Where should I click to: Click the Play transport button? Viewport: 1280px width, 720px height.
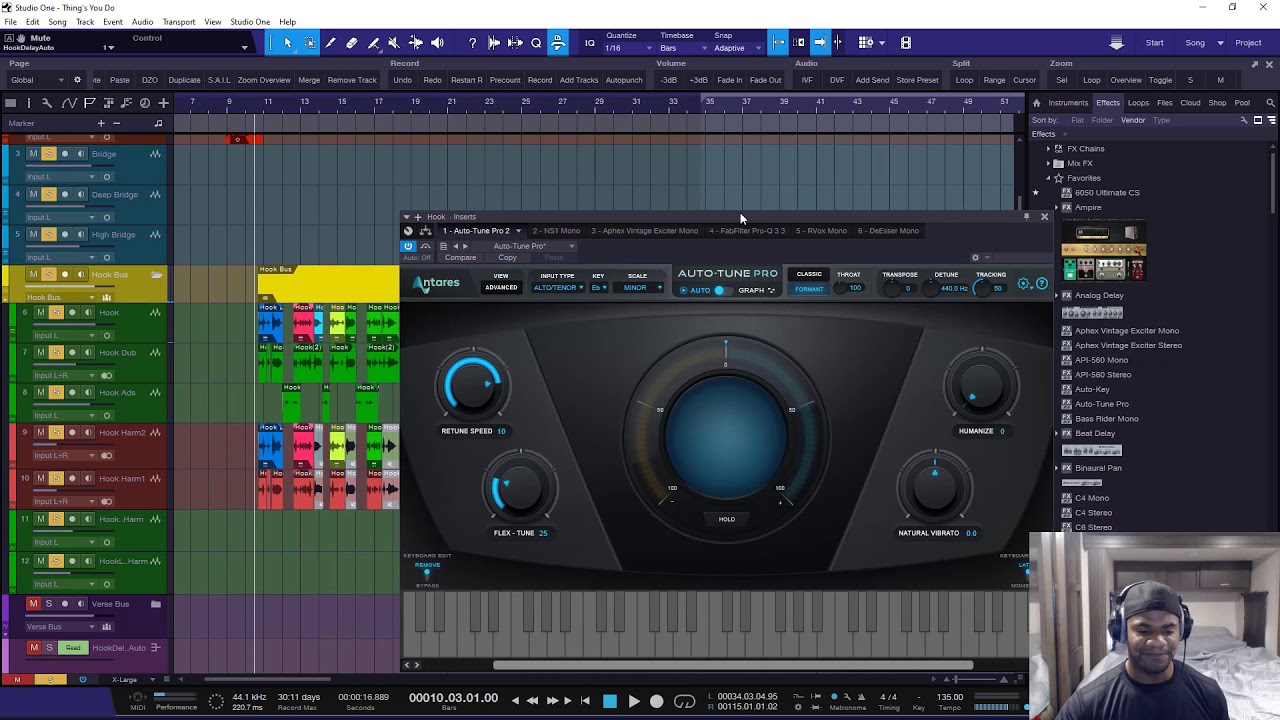click(x=633, y=701)
